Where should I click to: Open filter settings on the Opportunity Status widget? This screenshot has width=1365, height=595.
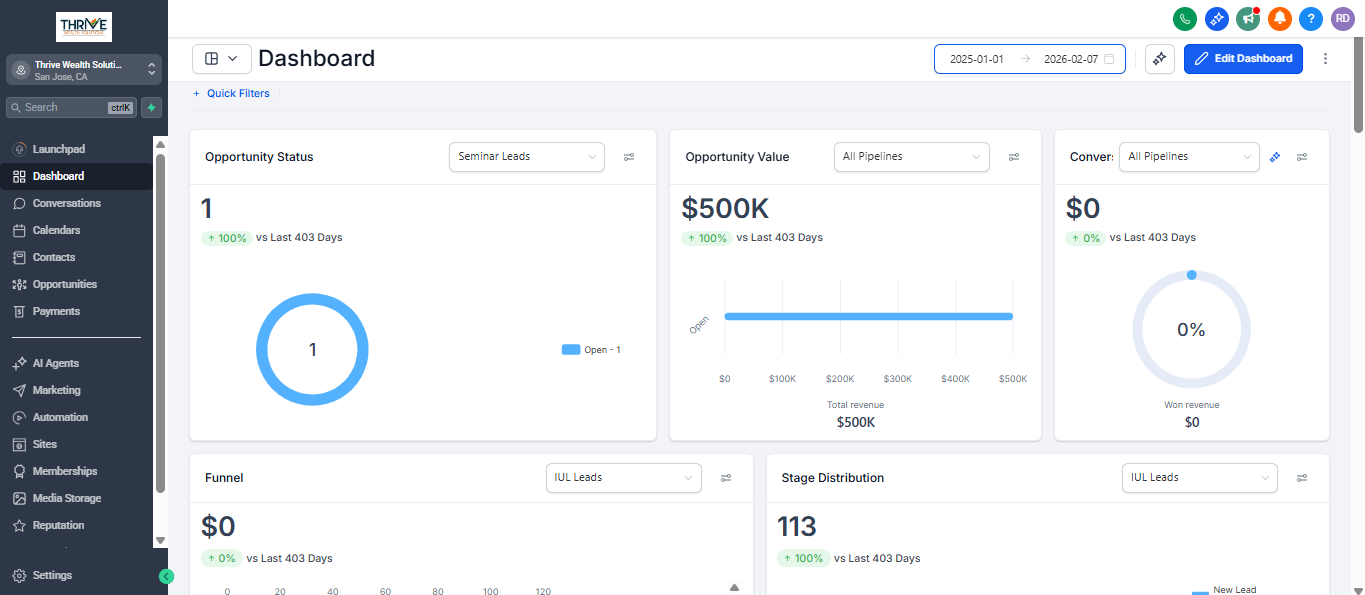click(x=629, y=157)
